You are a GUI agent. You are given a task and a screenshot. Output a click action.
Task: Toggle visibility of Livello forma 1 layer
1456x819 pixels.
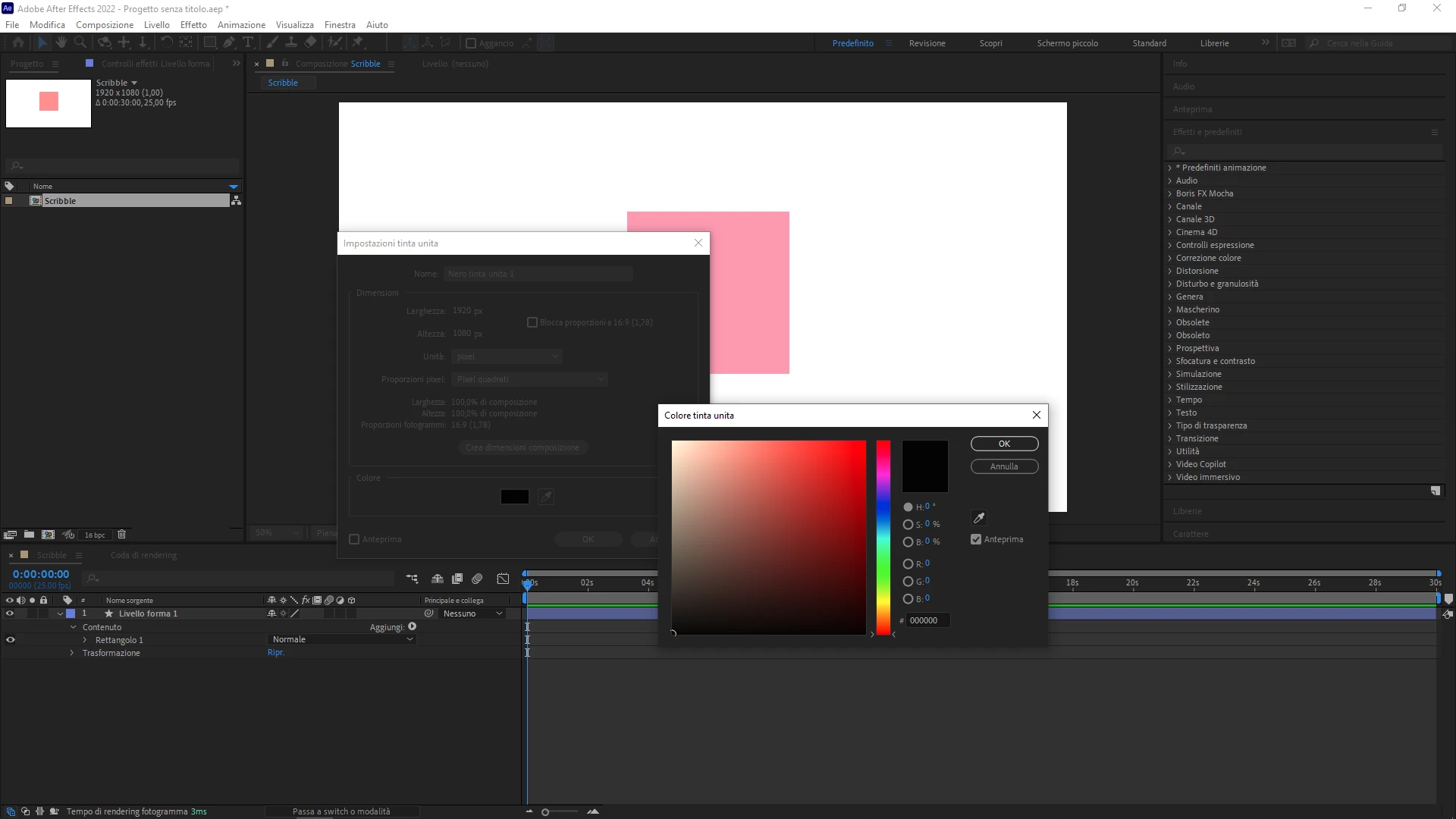click(x=10, y=613)
